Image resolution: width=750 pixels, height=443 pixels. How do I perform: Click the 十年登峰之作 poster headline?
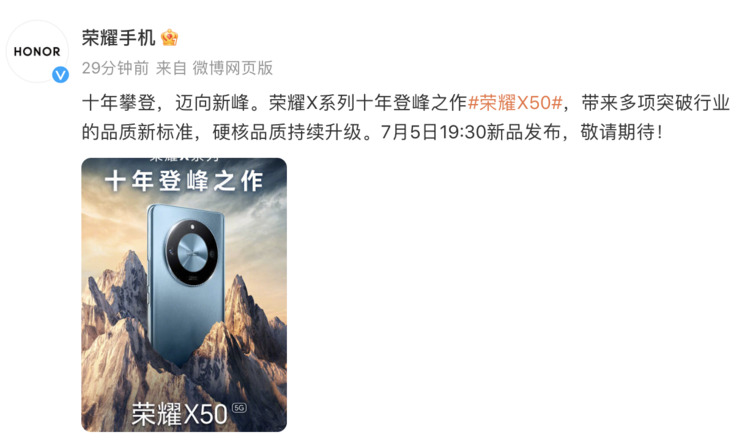point(184,181)
